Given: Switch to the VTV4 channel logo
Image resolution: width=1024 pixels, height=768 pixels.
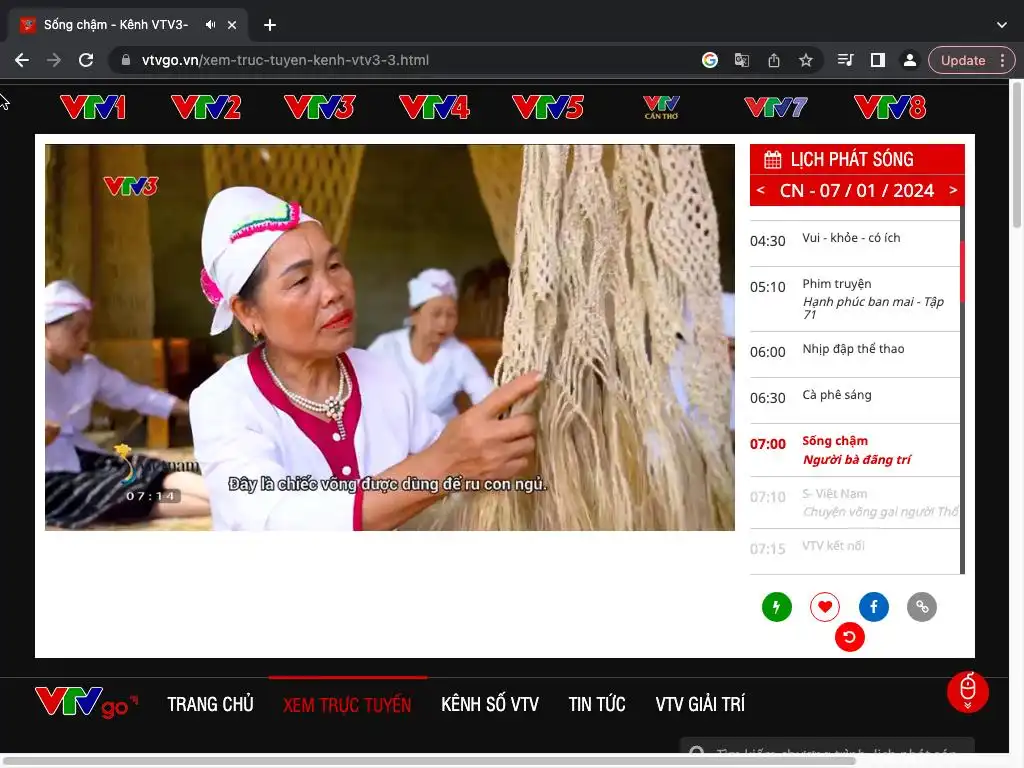Looking at the screenshot, I should (434, 107).
